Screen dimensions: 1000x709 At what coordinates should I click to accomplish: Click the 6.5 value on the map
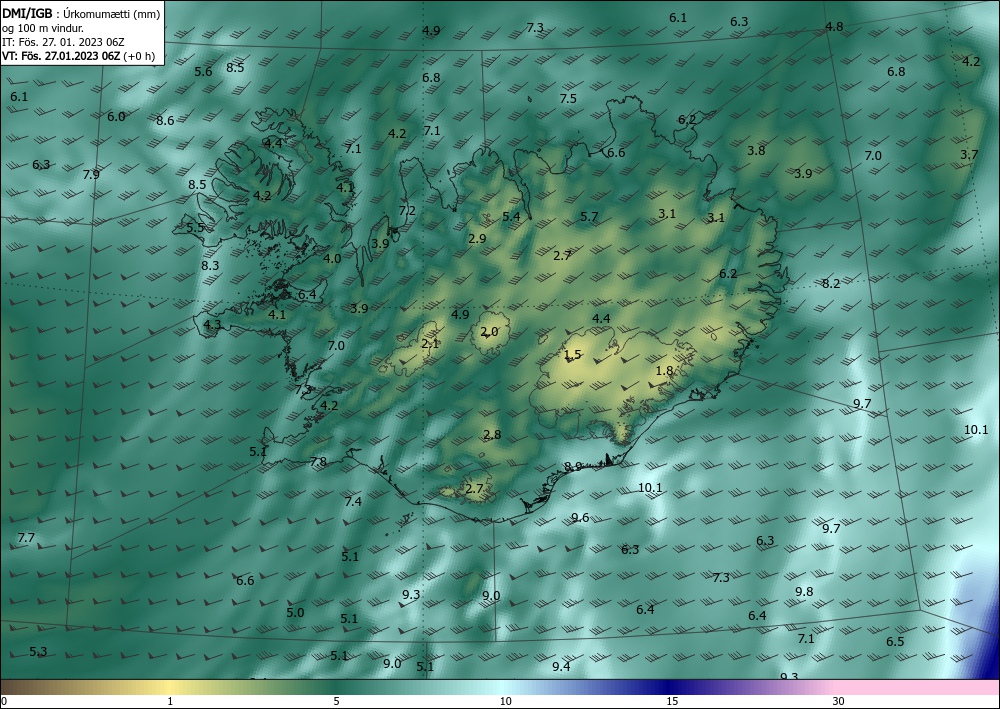pos(895,642)
